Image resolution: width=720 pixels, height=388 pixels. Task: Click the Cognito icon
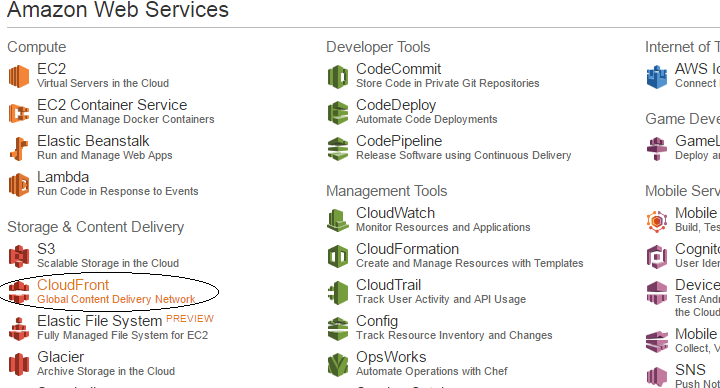click(657, 256)
